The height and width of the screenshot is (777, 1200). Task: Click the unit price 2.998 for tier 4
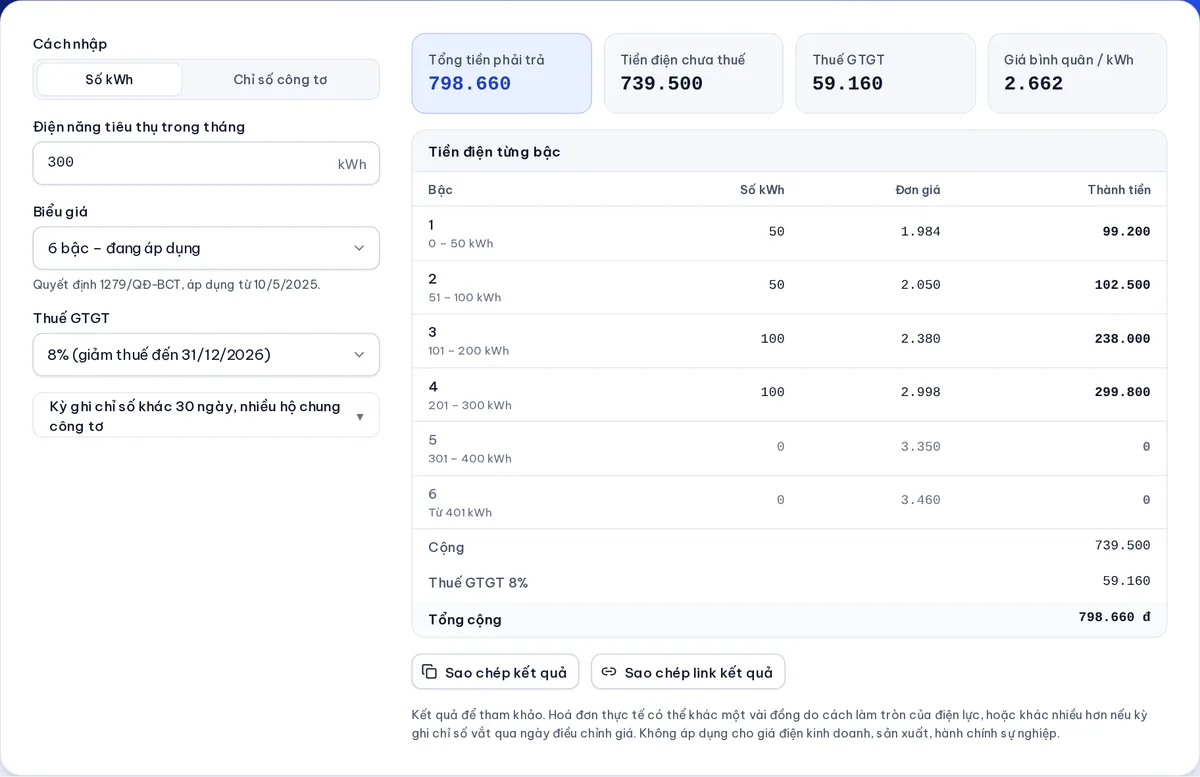coord(920,393)
